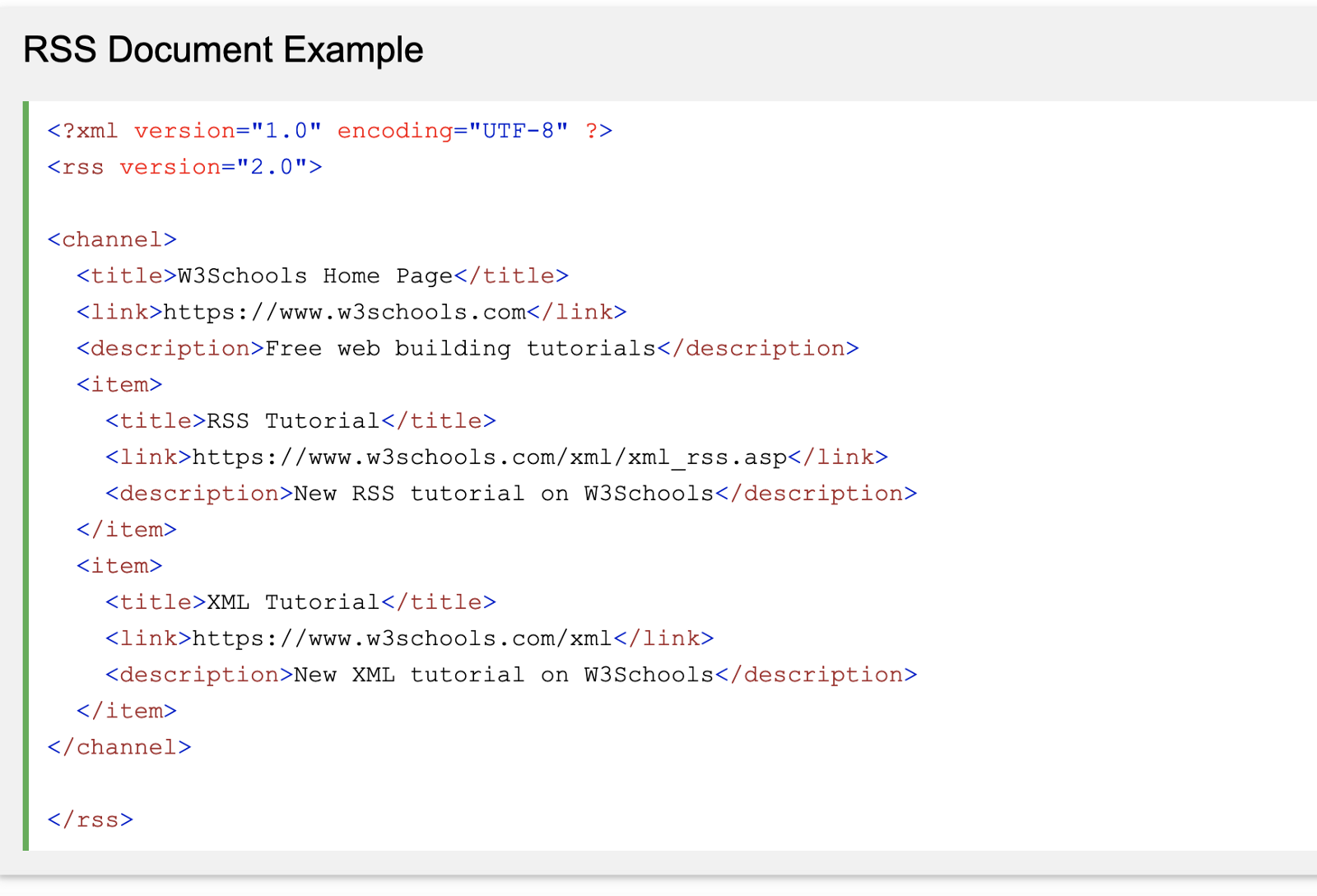Click the opening <channel> tag
Viewport: 1317px width, 896px height.
point(112,239)
